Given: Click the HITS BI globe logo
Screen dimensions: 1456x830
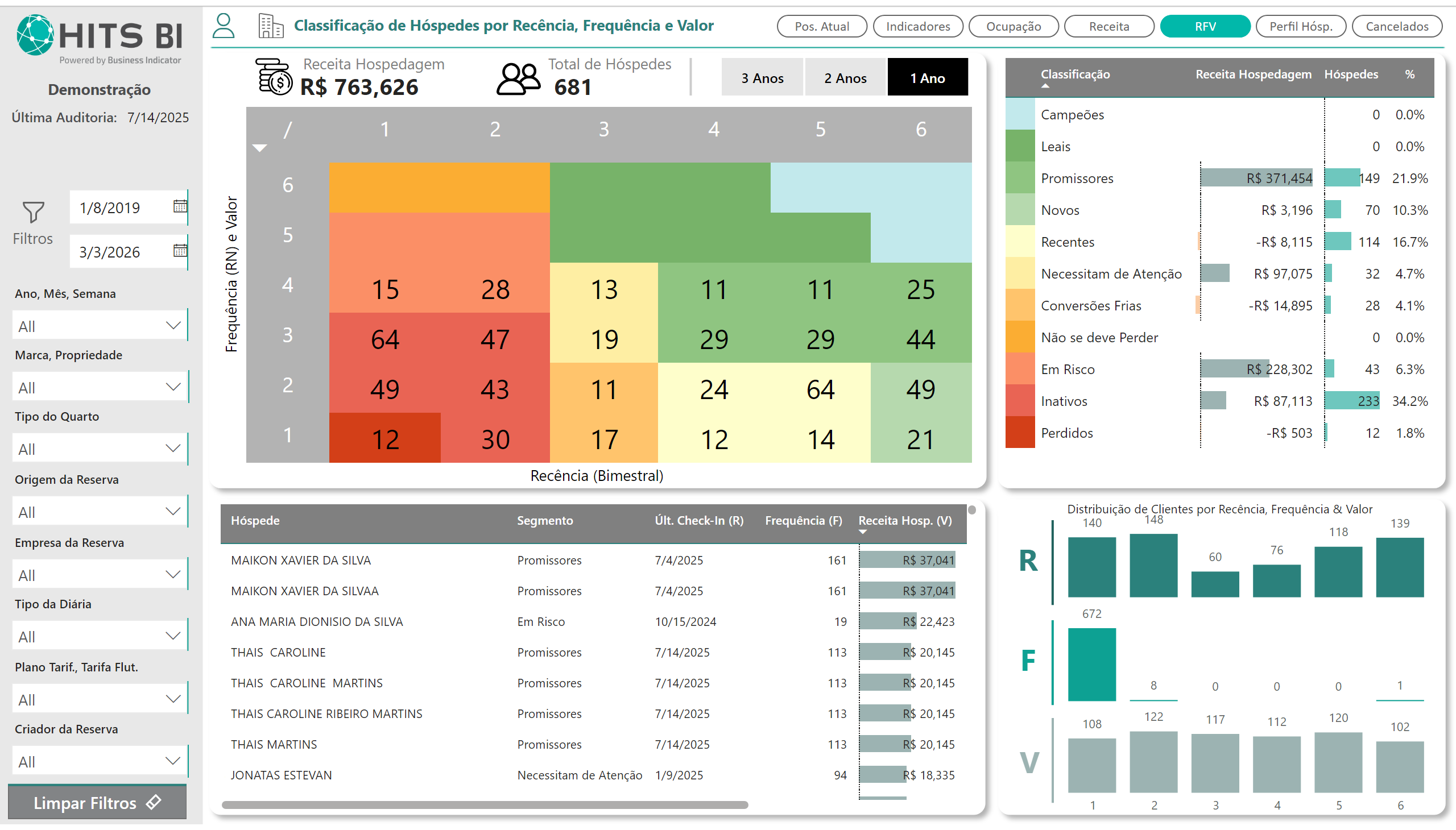Looking at the screenshot, I should (35, 35).
